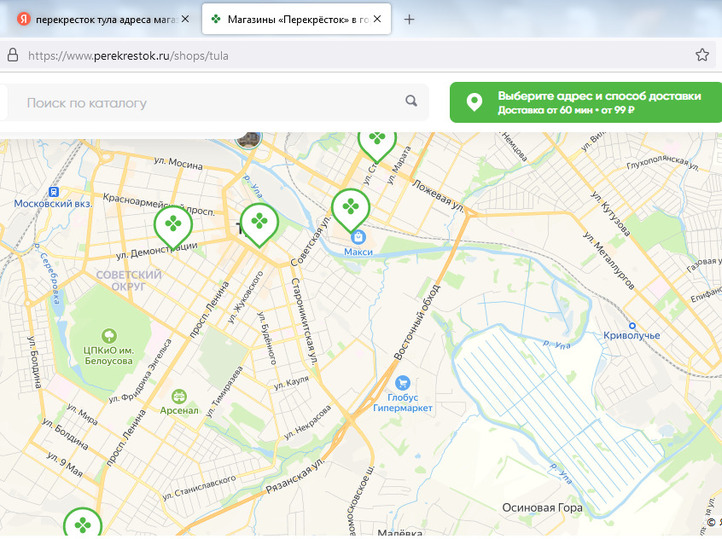Click the ул. Кауля street label
The height and width of the screenshot is (539, 722).
point(291,383)
